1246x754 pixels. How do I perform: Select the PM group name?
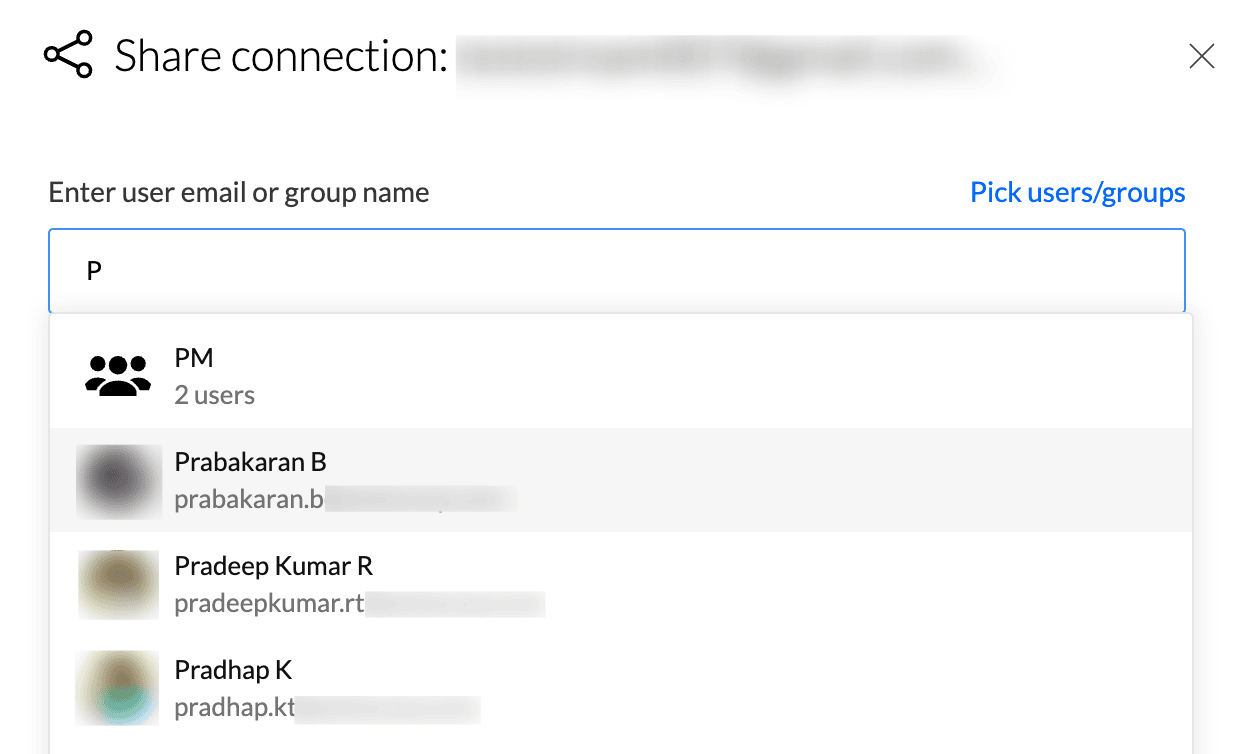click(x=194, y=358)
